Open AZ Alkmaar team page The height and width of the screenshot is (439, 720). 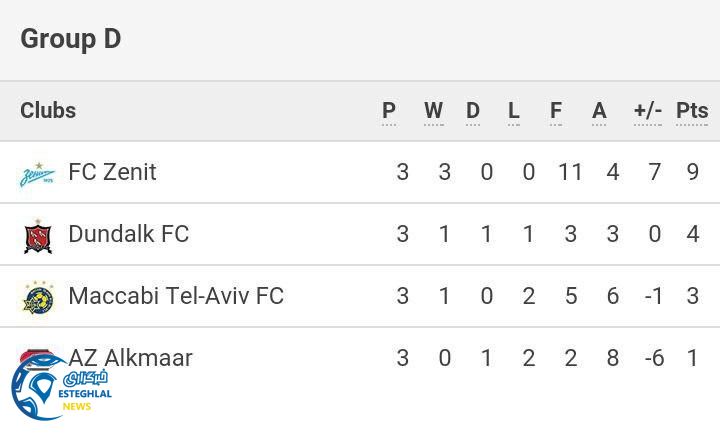tap(130, 358)
